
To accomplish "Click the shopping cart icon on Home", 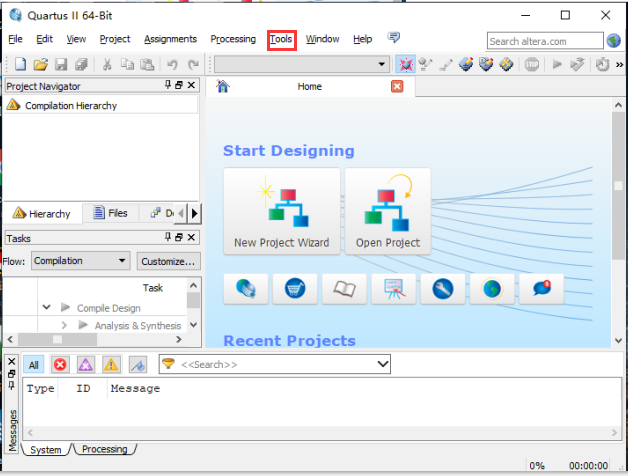I will tap(294, 289).
